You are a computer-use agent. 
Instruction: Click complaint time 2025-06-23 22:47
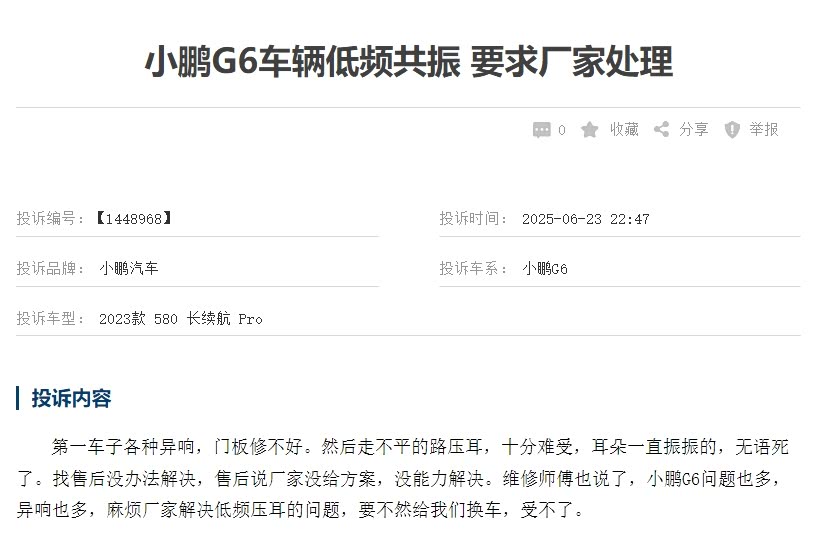(x=586, y=219)
